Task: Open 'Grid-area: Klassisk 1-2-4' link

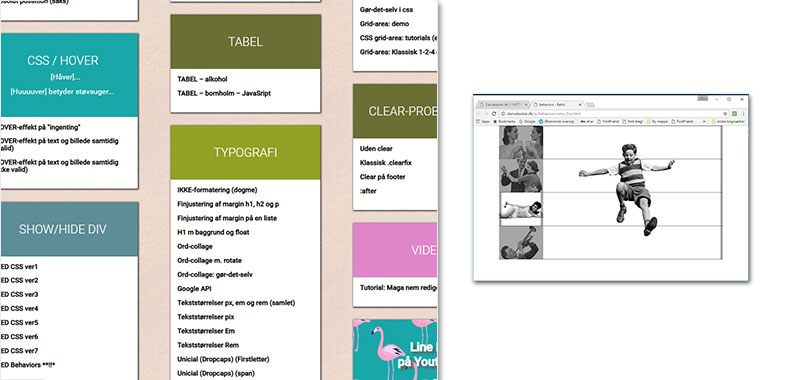Action: pos(398,52)
